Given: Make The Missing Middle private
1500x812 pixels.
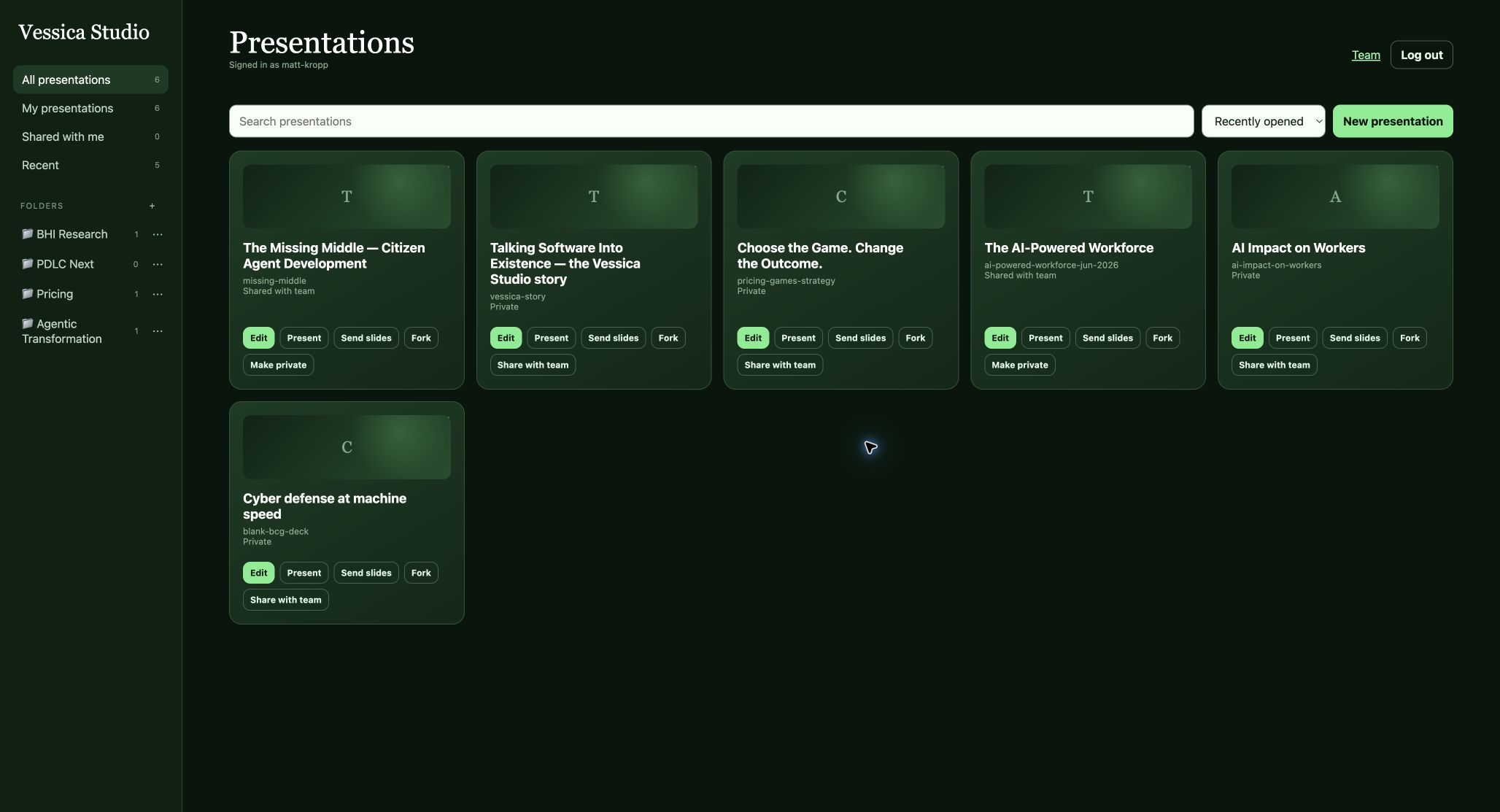Looking at the screenshot, I should coord(279,365).
